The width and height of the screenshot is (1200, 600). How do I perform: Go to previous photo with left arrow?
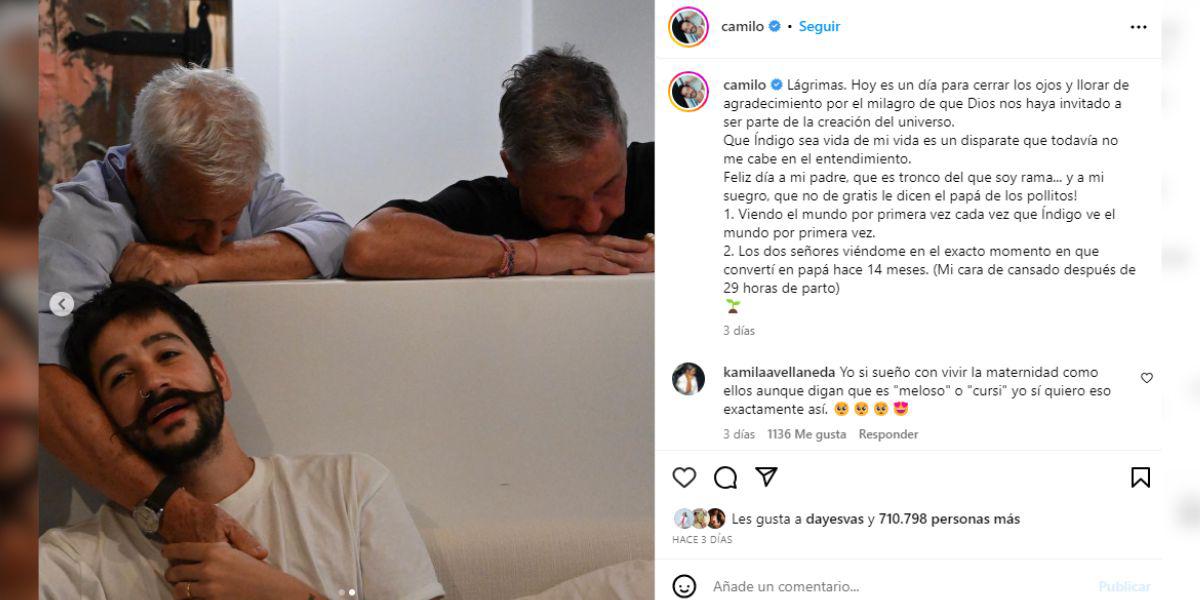pyautogui.click(x=62, y=304)
